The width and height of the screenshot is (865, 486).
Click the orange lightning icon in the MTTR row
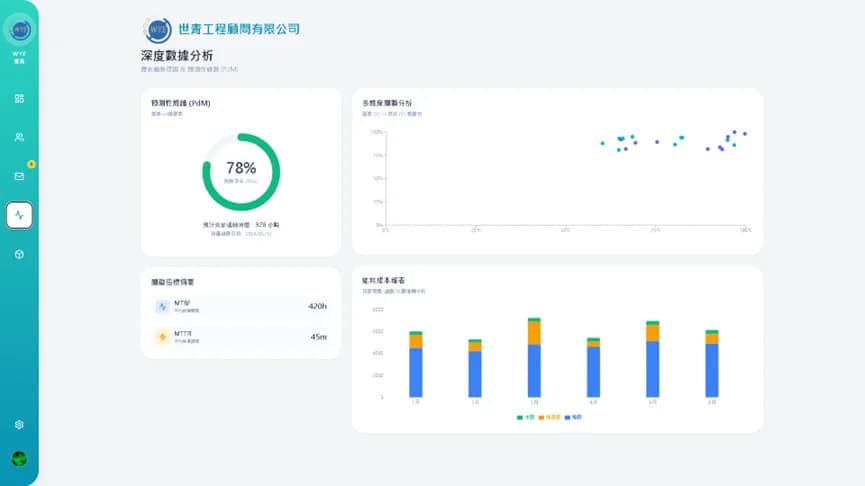(162, 337)
